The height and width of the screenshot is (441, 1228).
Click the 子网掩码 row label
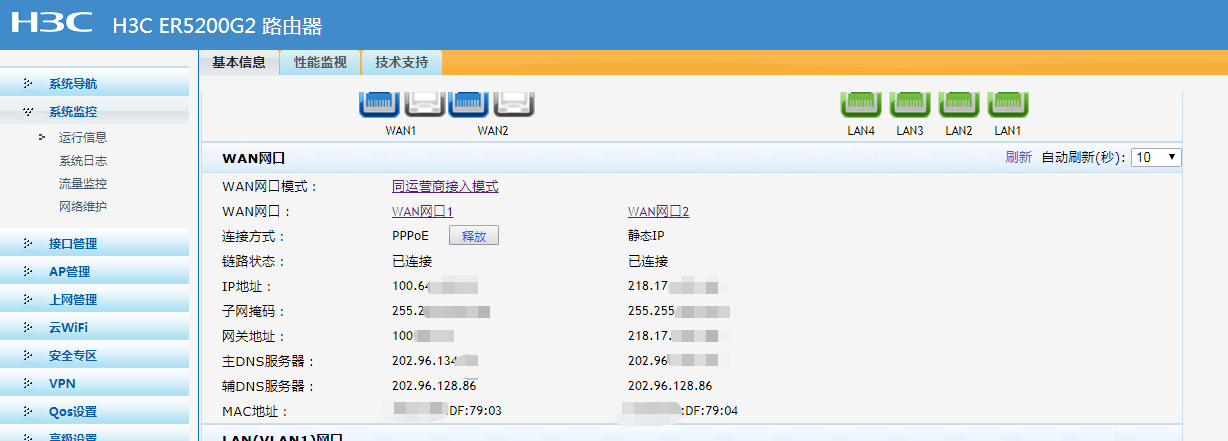click(254, 312)
